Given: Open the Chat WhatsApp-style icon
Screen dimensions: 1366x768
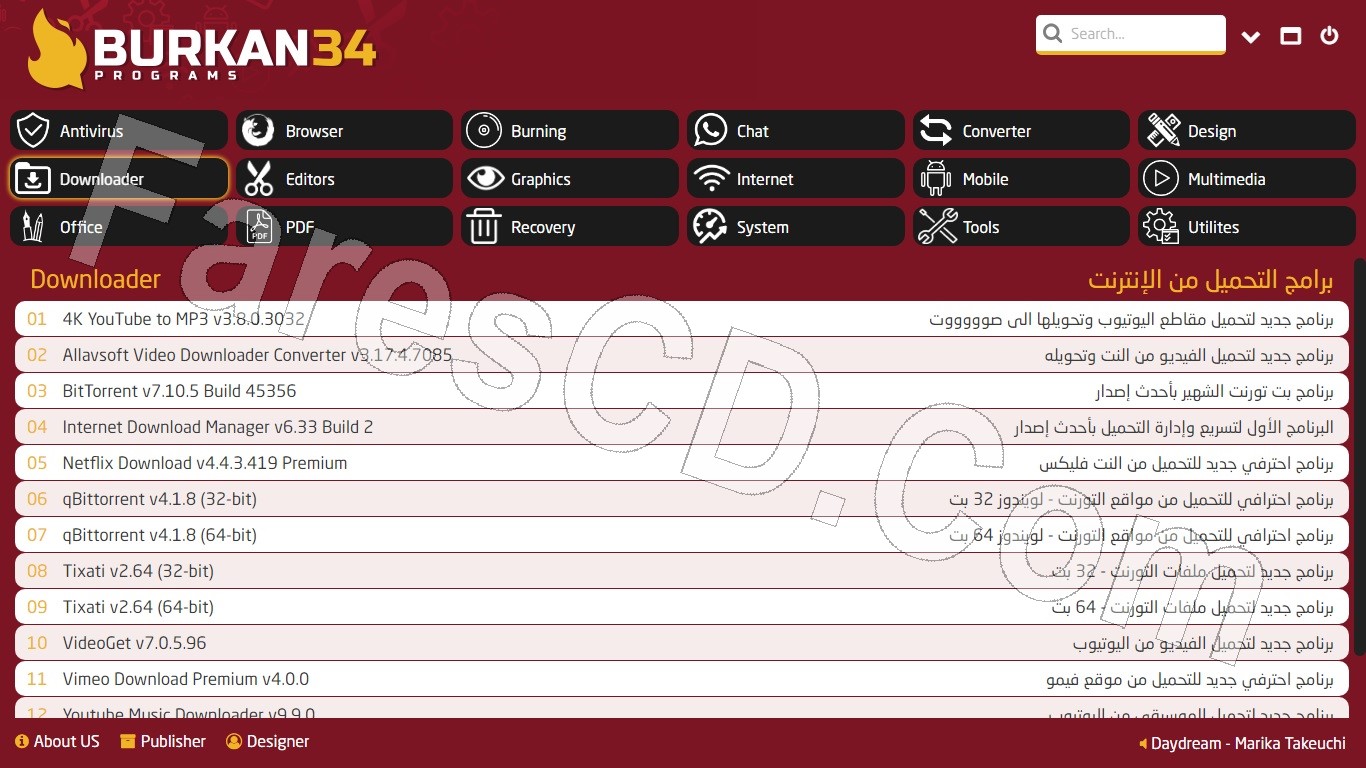Looking at the screenshot, I should [710, 131].
